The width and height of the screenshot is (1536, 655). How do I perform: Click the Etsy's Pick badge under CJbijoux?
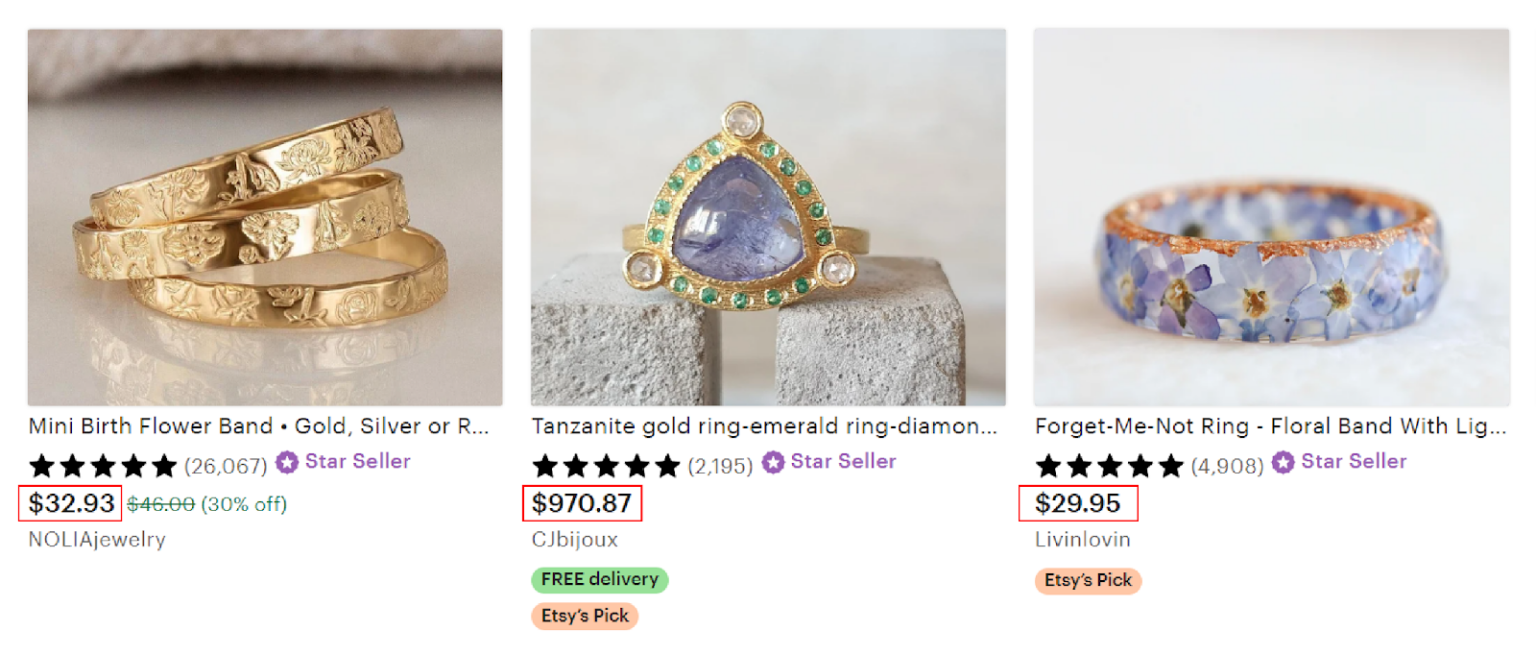point(585,616)
